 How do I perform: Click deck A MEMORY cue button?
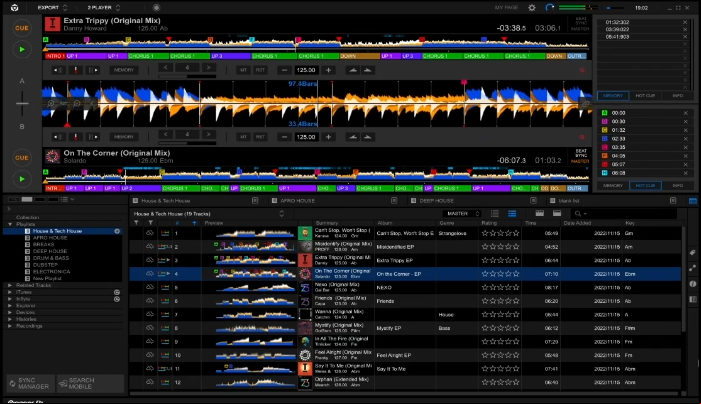(x=124, y=70)
